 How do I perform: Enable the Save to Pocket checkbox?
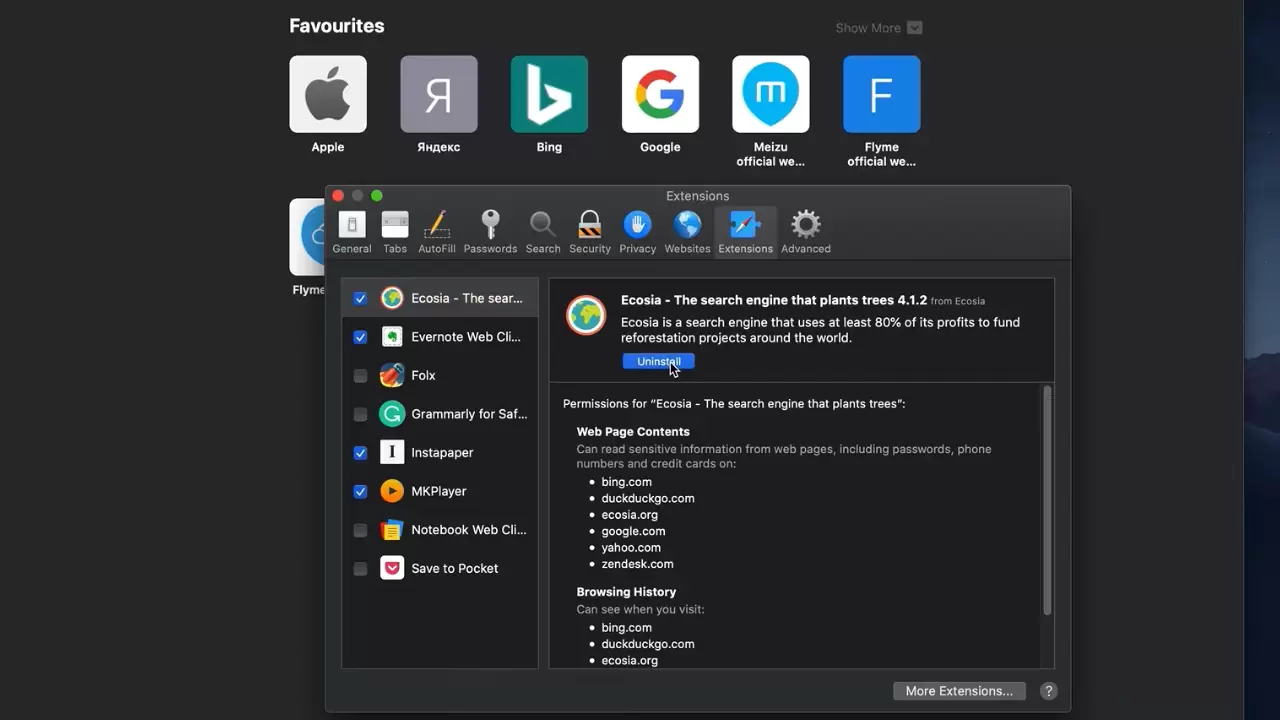pos(360,569)
